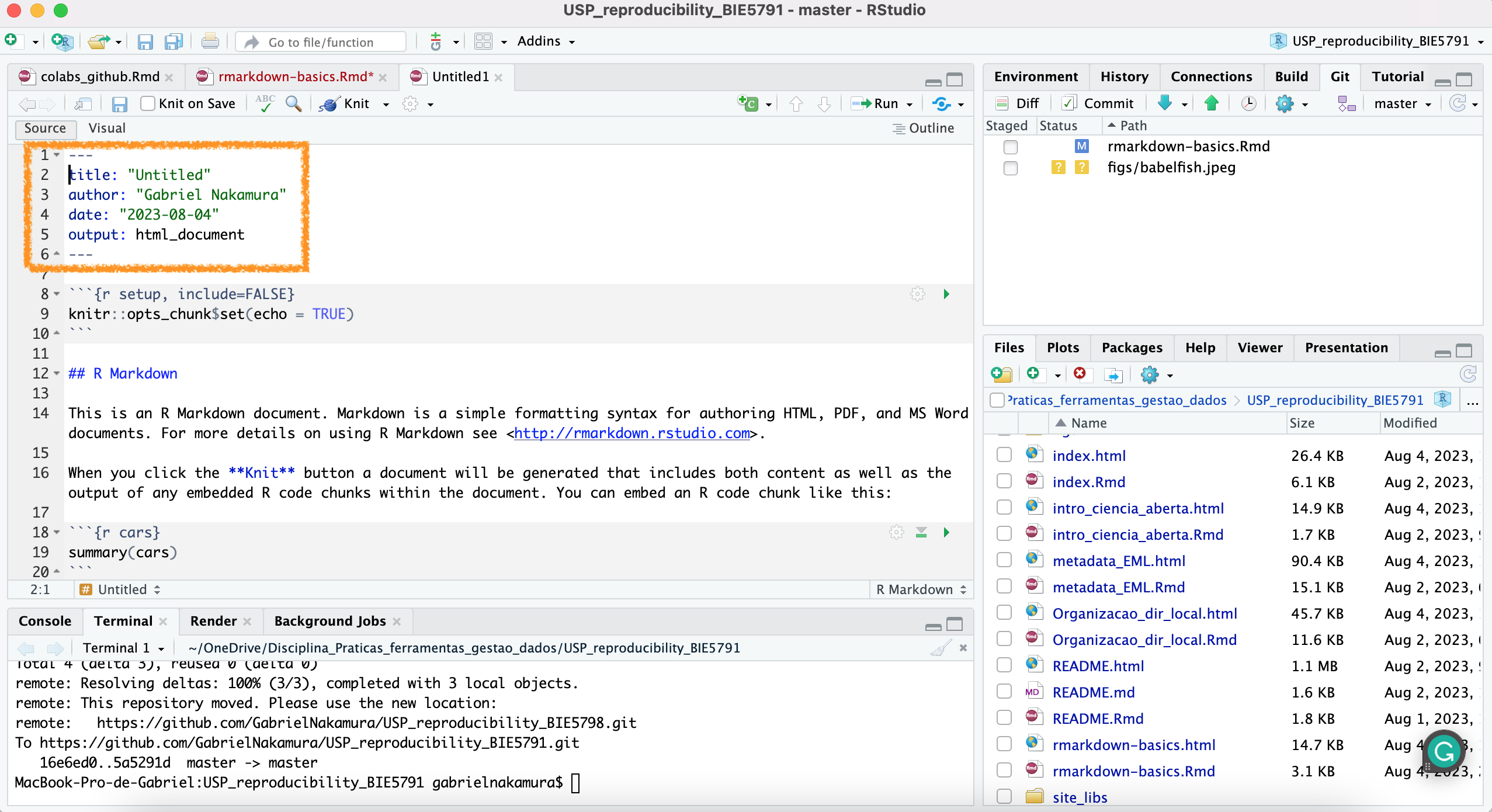Expand the Knit options dropdown arrow

pos(386,105)
